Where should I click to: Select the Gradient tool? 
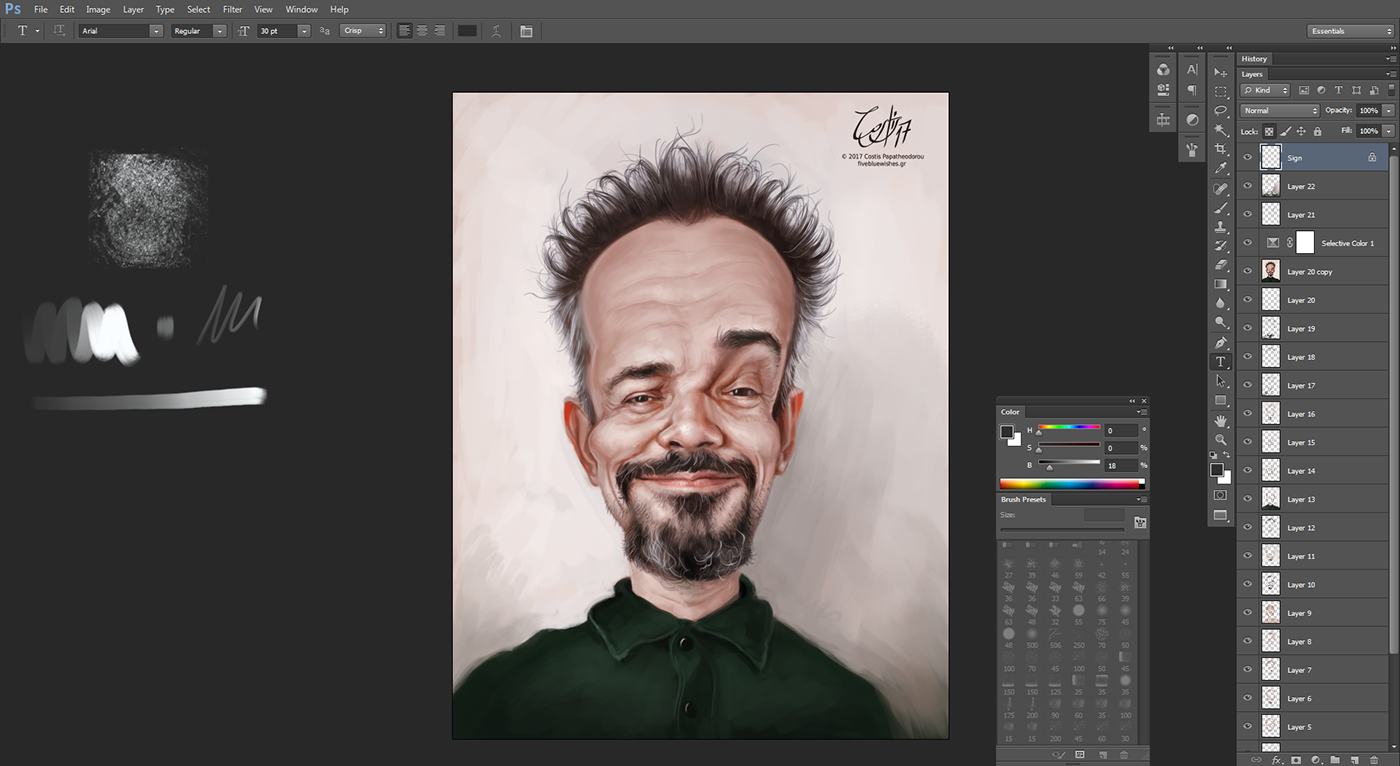(x=1220, y=284)
